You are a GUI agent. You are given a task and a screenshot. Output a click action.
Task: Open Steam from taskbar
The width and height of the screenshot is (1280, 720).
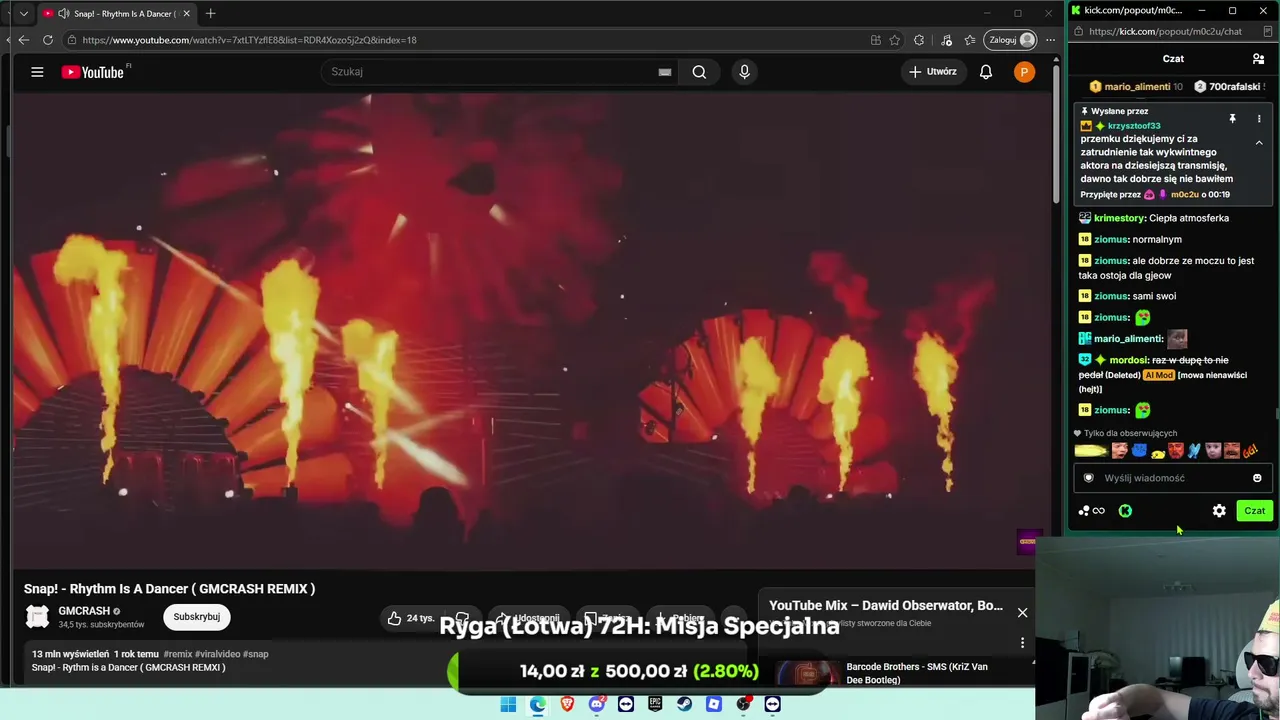(685, 704)
